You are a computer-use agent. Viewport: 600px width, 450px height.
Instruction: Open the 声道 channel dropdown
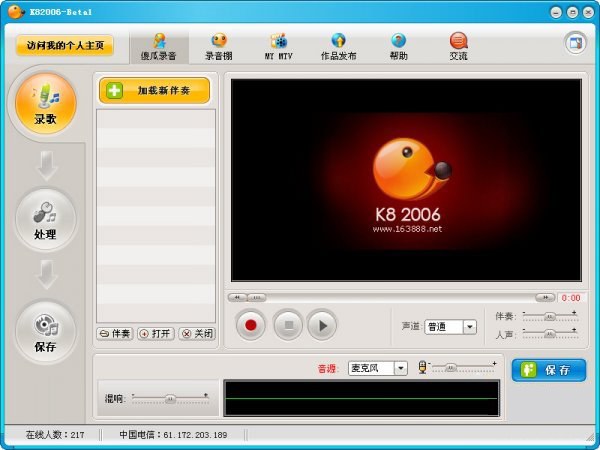470,327
